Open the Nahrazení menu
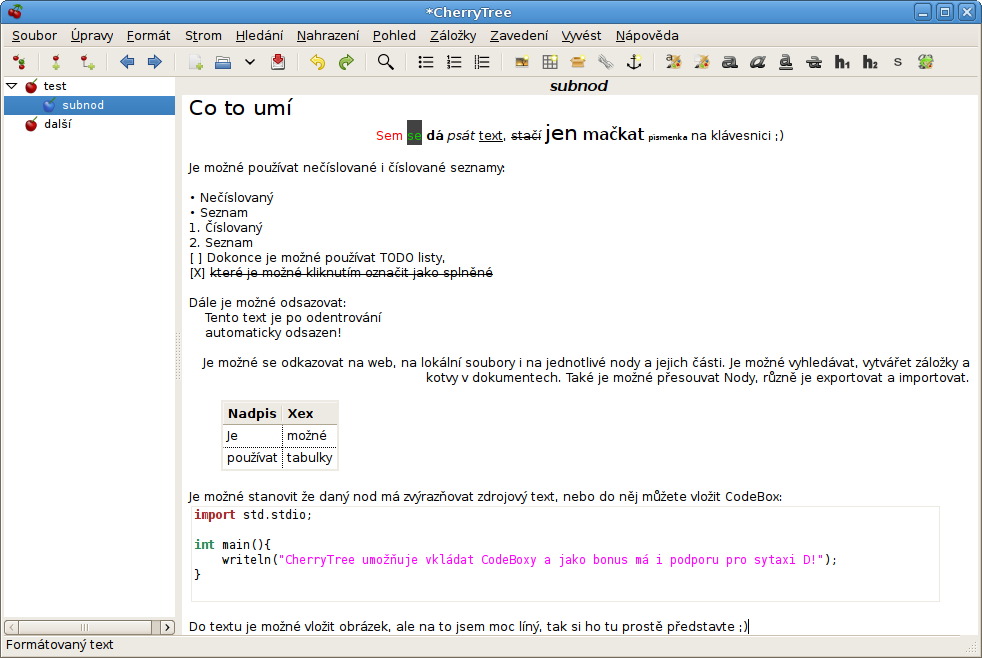Screen dimensions: 982x658 [x=328, y=36]
